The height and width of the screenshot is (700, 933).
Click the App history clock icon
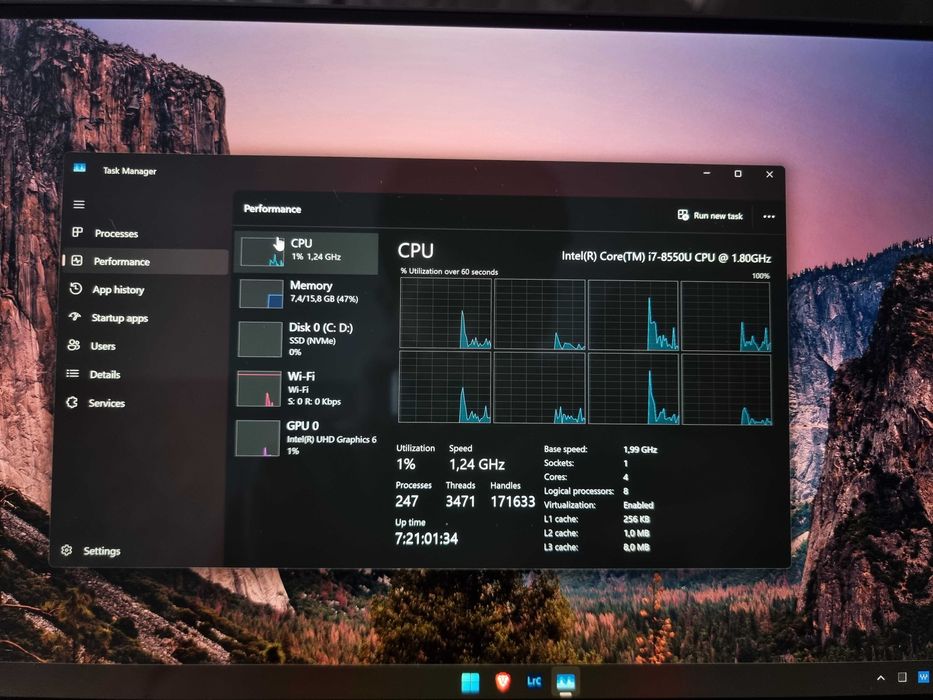pos(76,289)
